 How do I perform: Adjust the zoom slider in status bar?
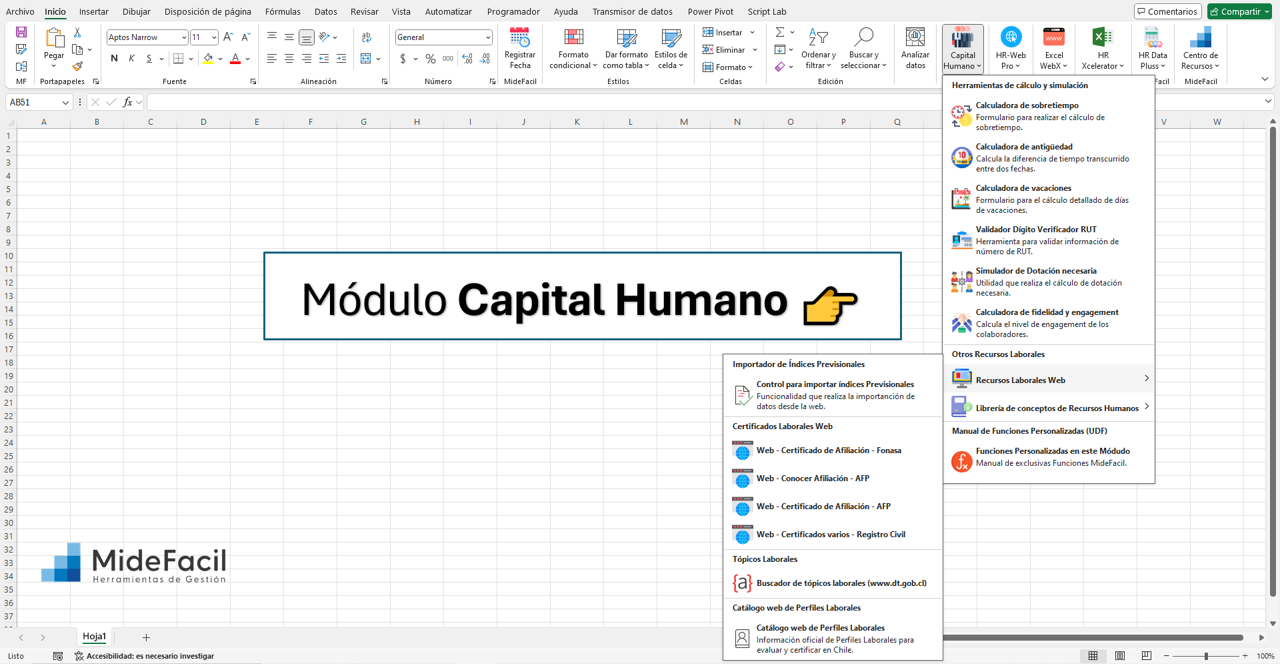1206,656
